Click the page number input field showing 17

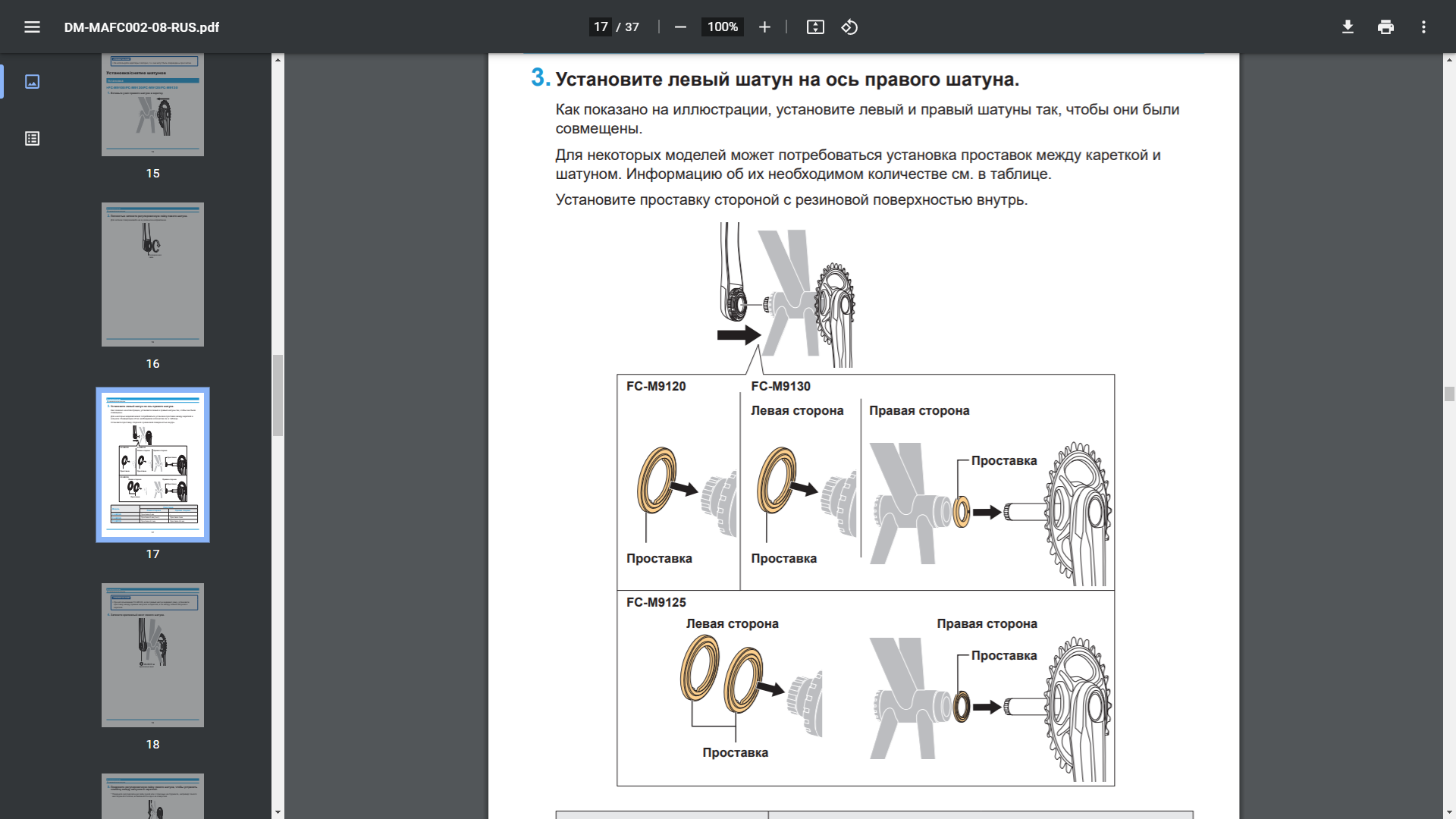click(601, 27)
